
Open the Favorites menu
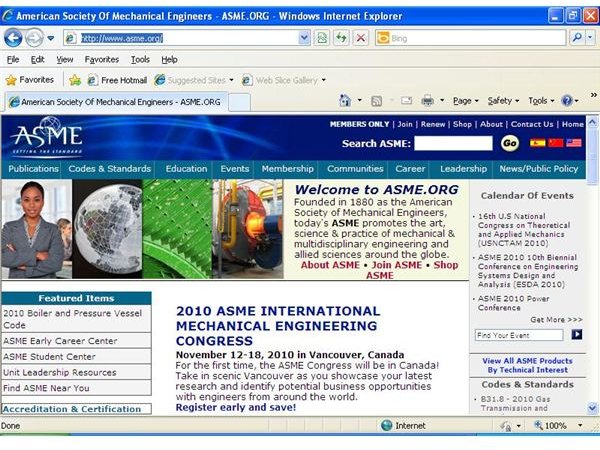pos(102,60)
